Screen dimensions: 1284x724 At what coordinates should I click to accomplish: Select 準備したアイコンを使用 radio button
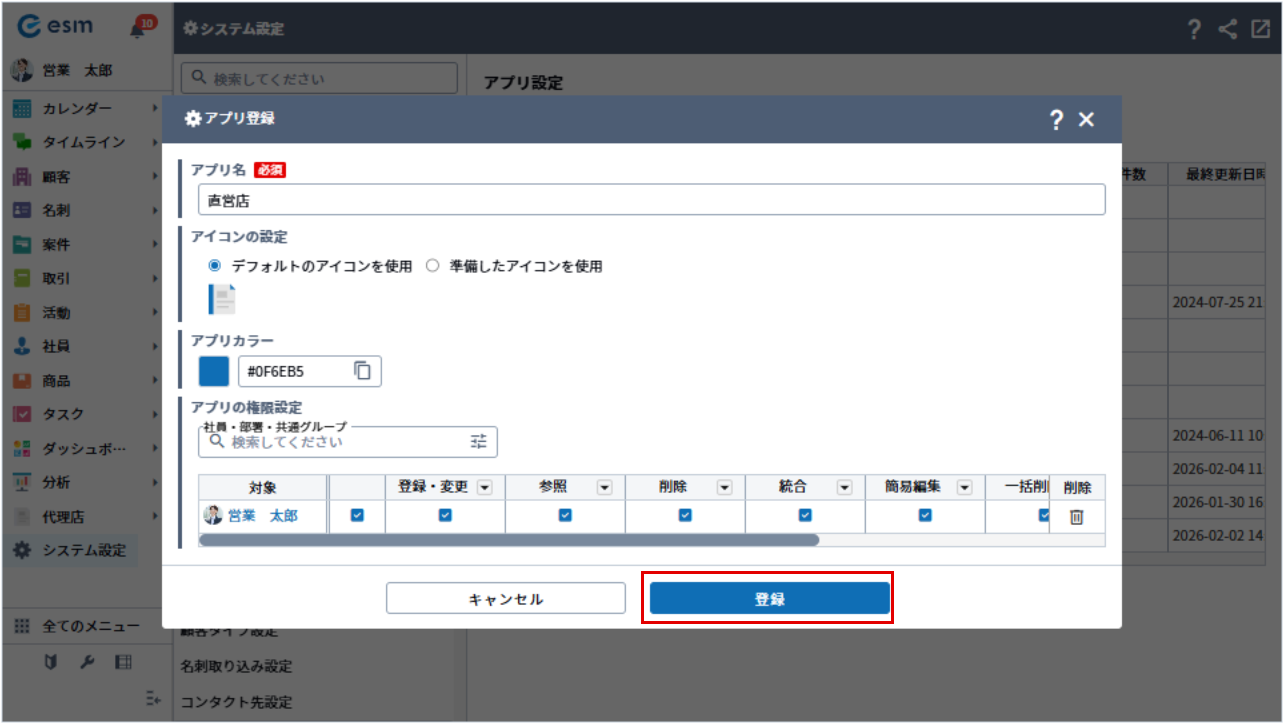pyautogui.click(x=433, y=266)
